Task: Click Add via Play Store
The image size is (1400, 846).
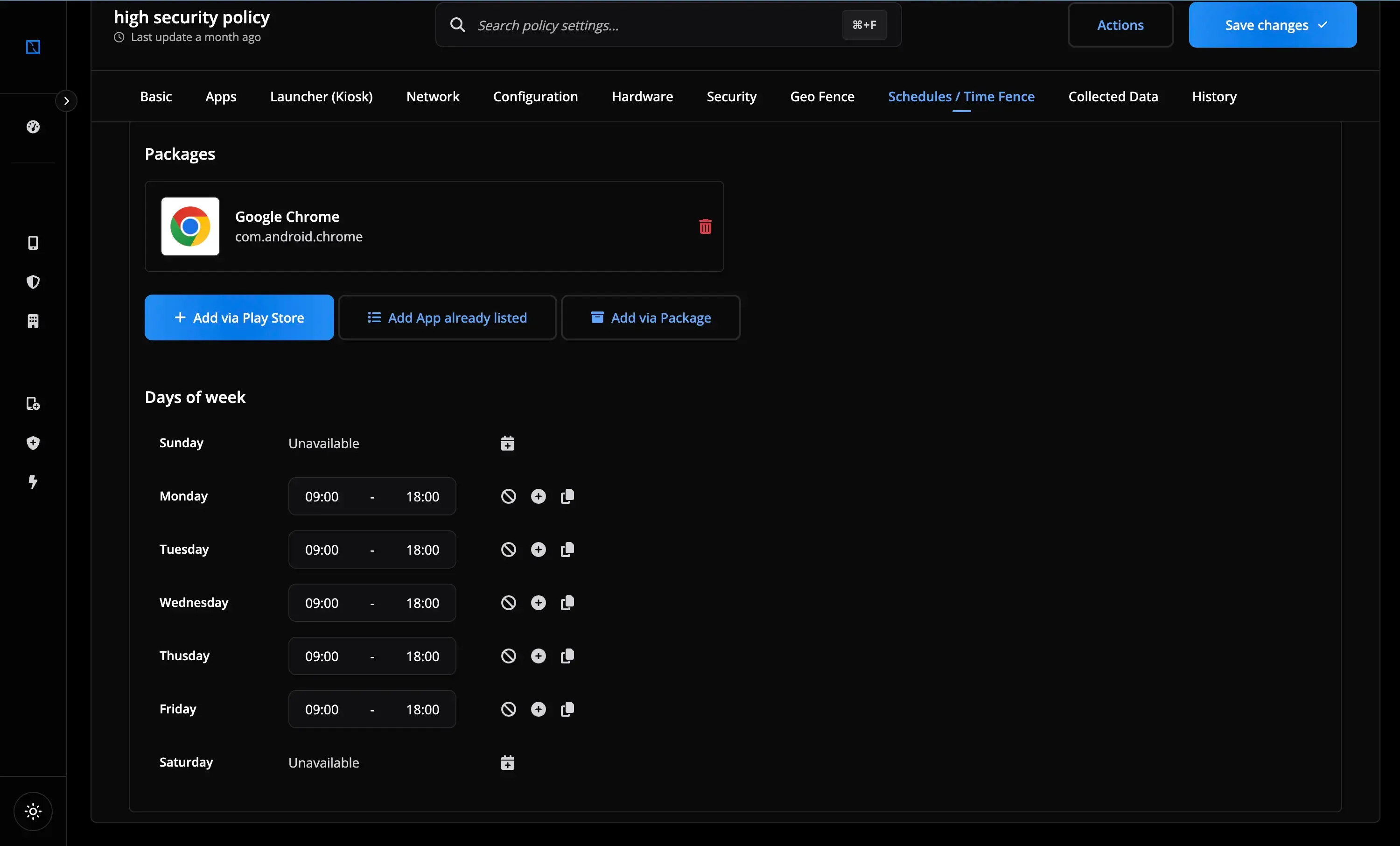Action: pyautogui.click(x=238, y=317)
